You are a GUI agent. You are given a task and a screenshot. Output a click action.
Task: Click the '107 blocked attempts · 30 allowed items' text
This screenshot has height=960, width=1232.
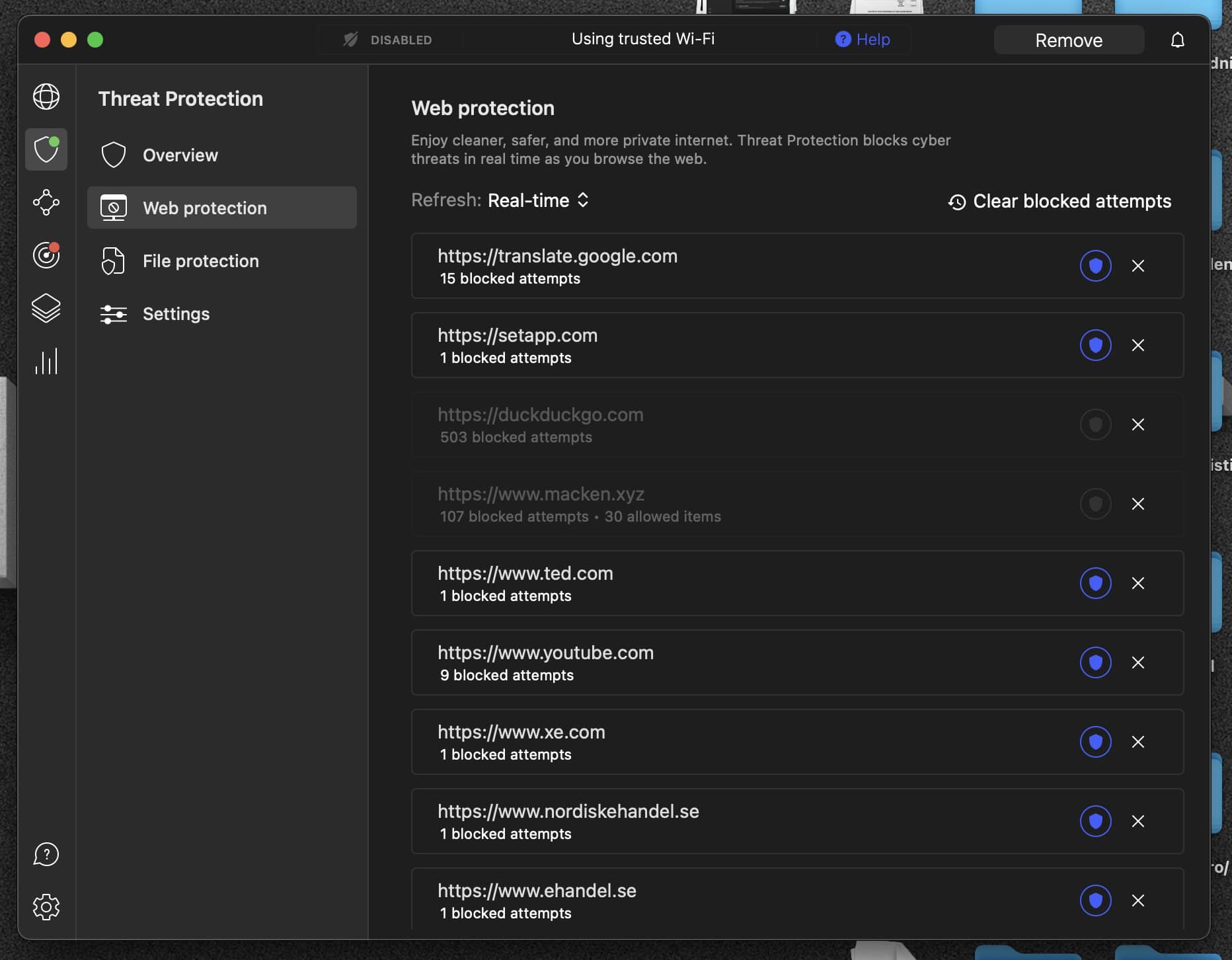580,516
